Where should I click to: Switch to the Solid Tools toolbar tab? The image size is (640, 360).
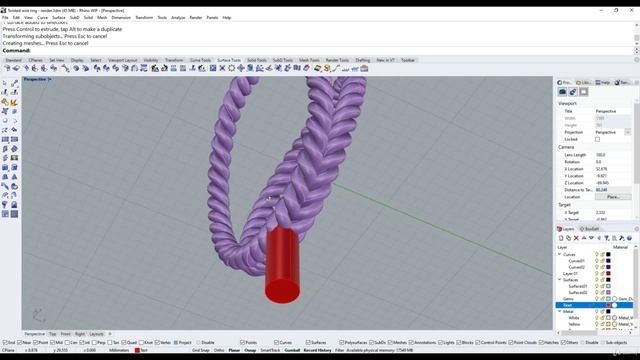tap(256, 60)
